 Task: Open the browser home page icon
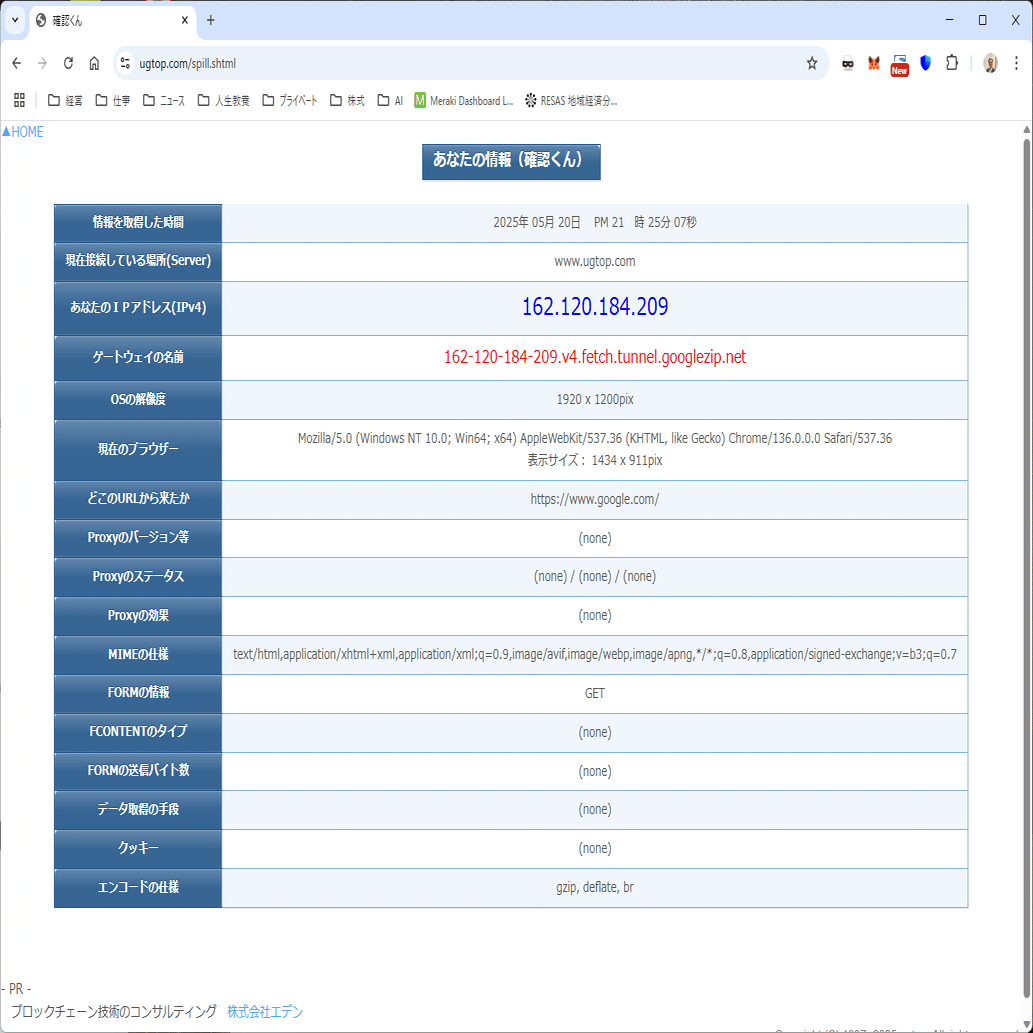coord(94,63)
